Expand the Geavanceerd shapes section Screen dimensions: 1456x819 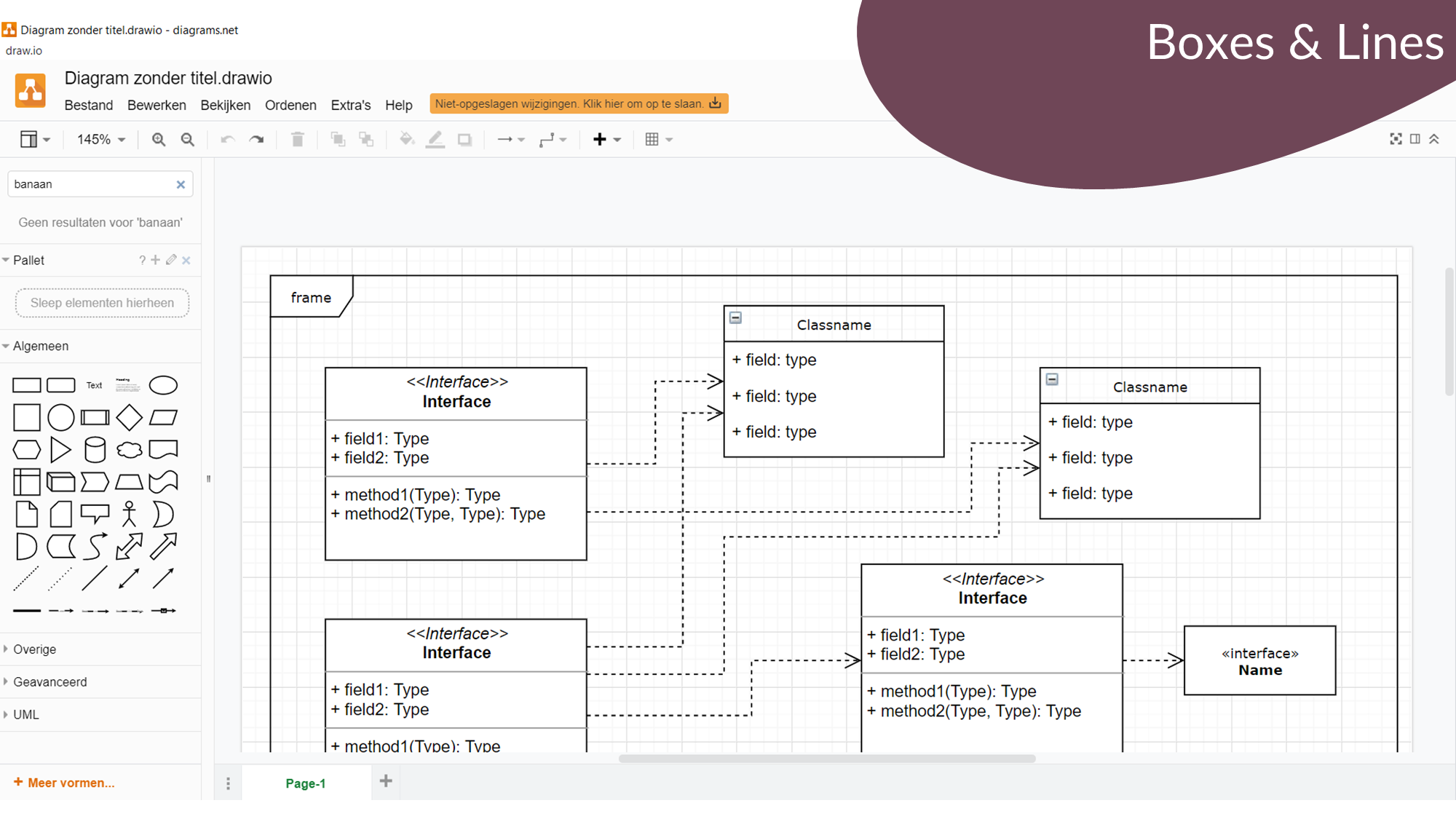(50, 682)
